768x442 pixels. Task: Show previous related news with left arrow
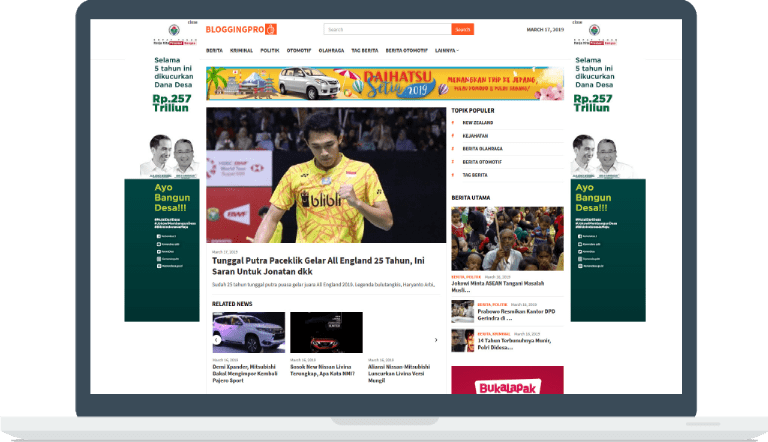pyautogui.click(x=217, y=340)
